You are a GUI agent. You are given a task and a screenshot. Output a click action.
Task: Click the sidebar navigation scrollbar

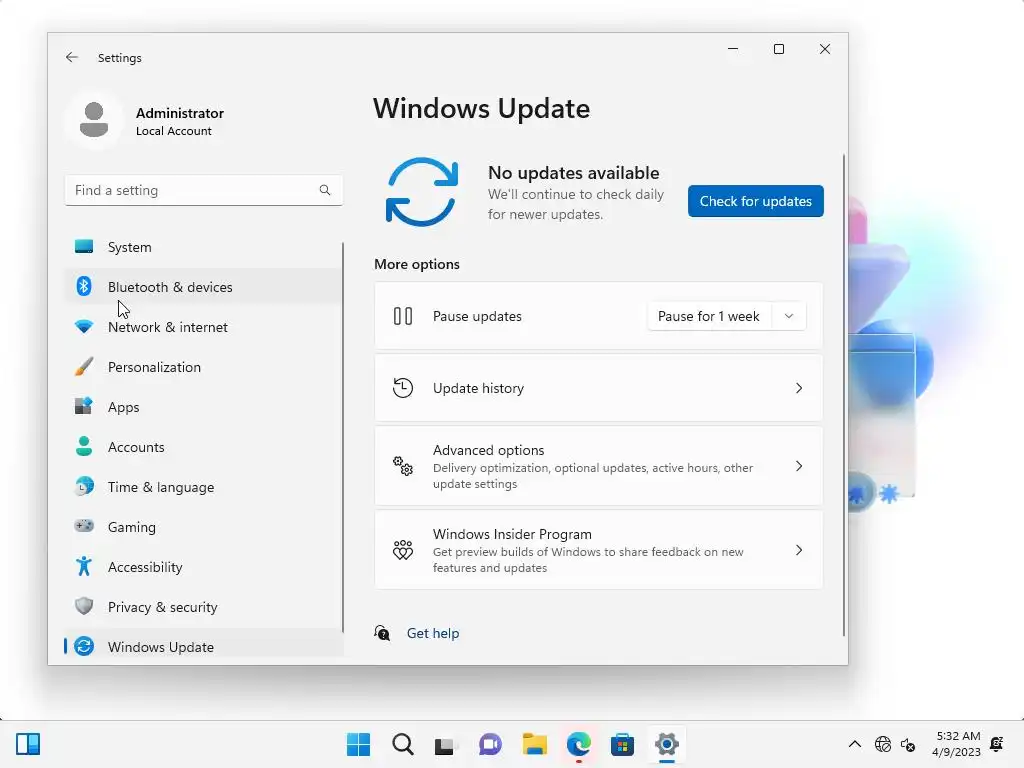[x=343, y=436]
